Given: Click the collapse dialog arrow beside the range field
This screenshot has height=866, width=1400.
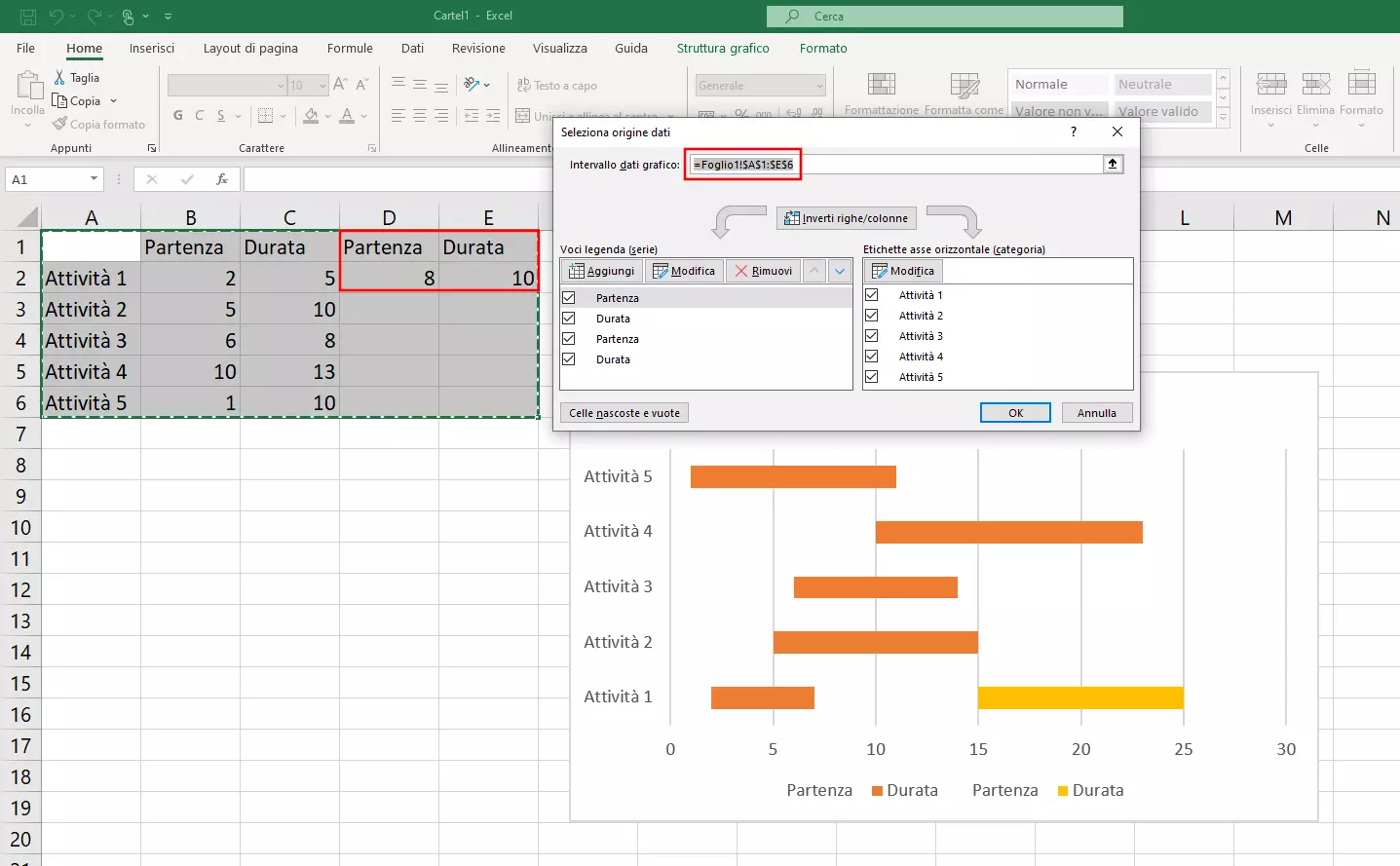Looking at the screenshot, I should click(1113, 164).
